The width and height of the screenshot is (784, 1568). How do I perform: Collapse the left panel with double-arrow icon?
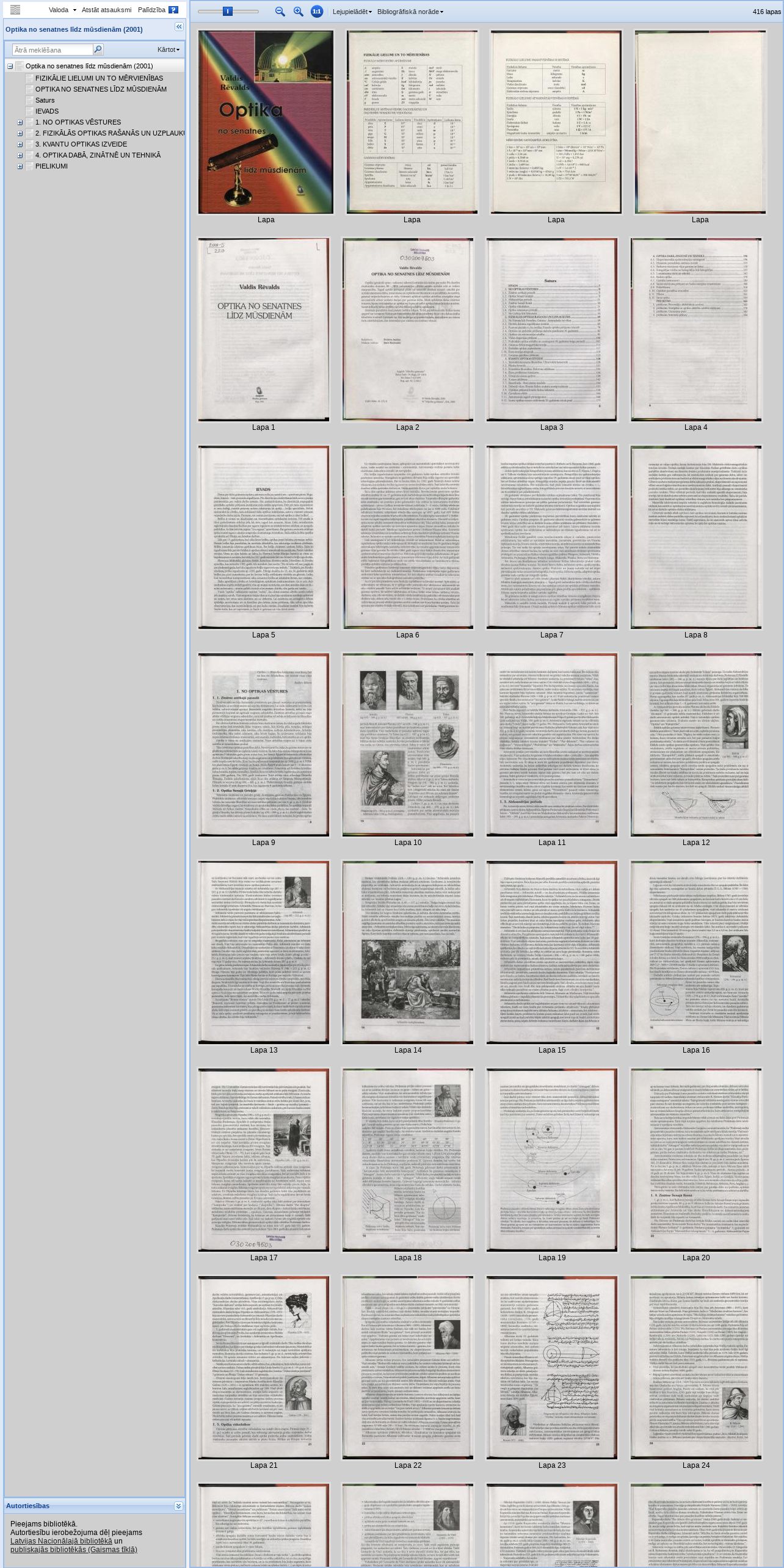click(x=179, y=26)
